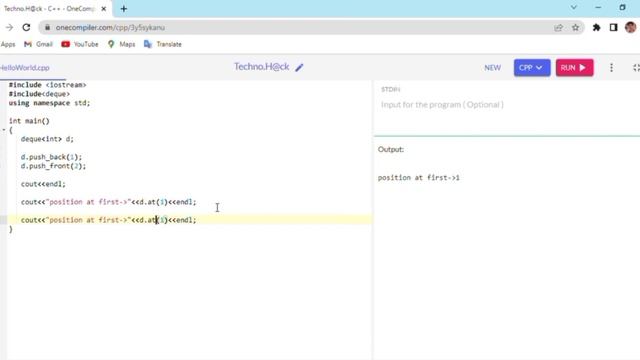Viewport: 640px width, 360px height.
Task: Click the '#include<deque>' code line
Action: [x=39, y=94]
